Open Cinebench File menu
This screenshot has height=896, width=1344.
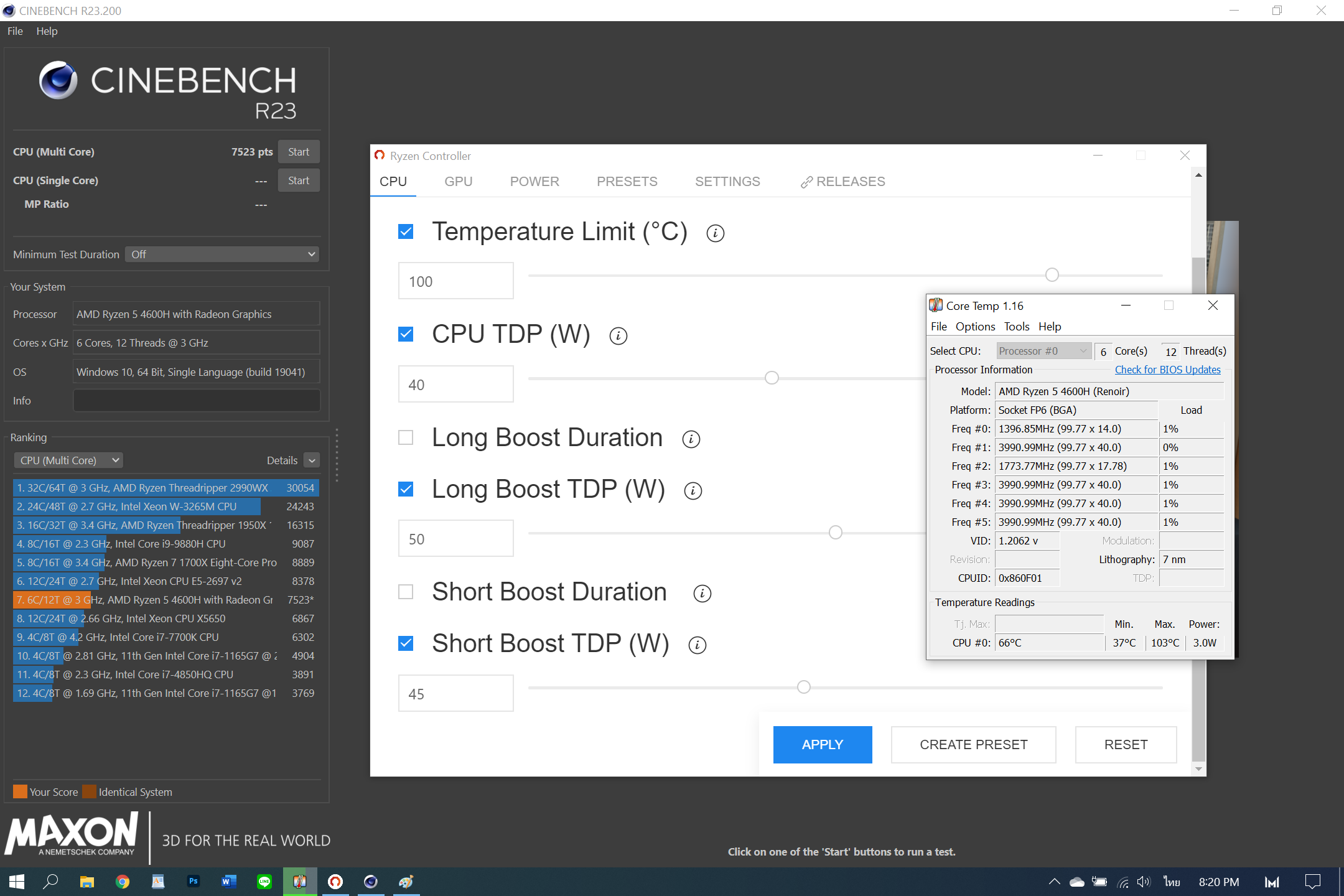pos(15,31)
